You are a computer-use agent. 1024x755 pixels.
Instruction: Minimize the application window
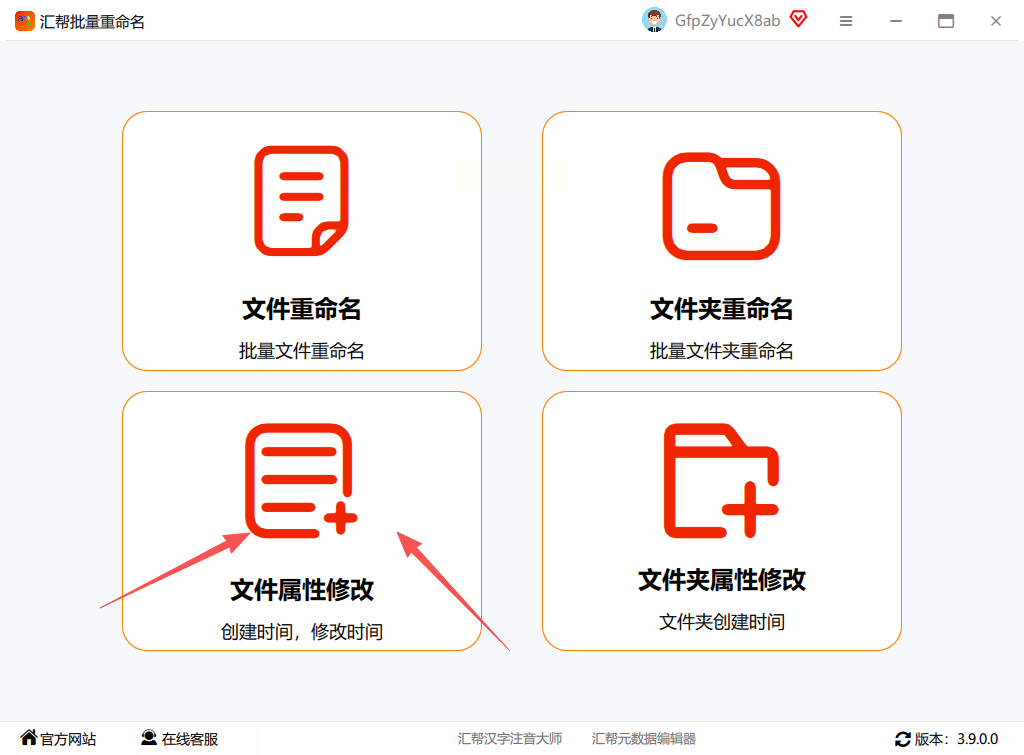pos(896,22)
